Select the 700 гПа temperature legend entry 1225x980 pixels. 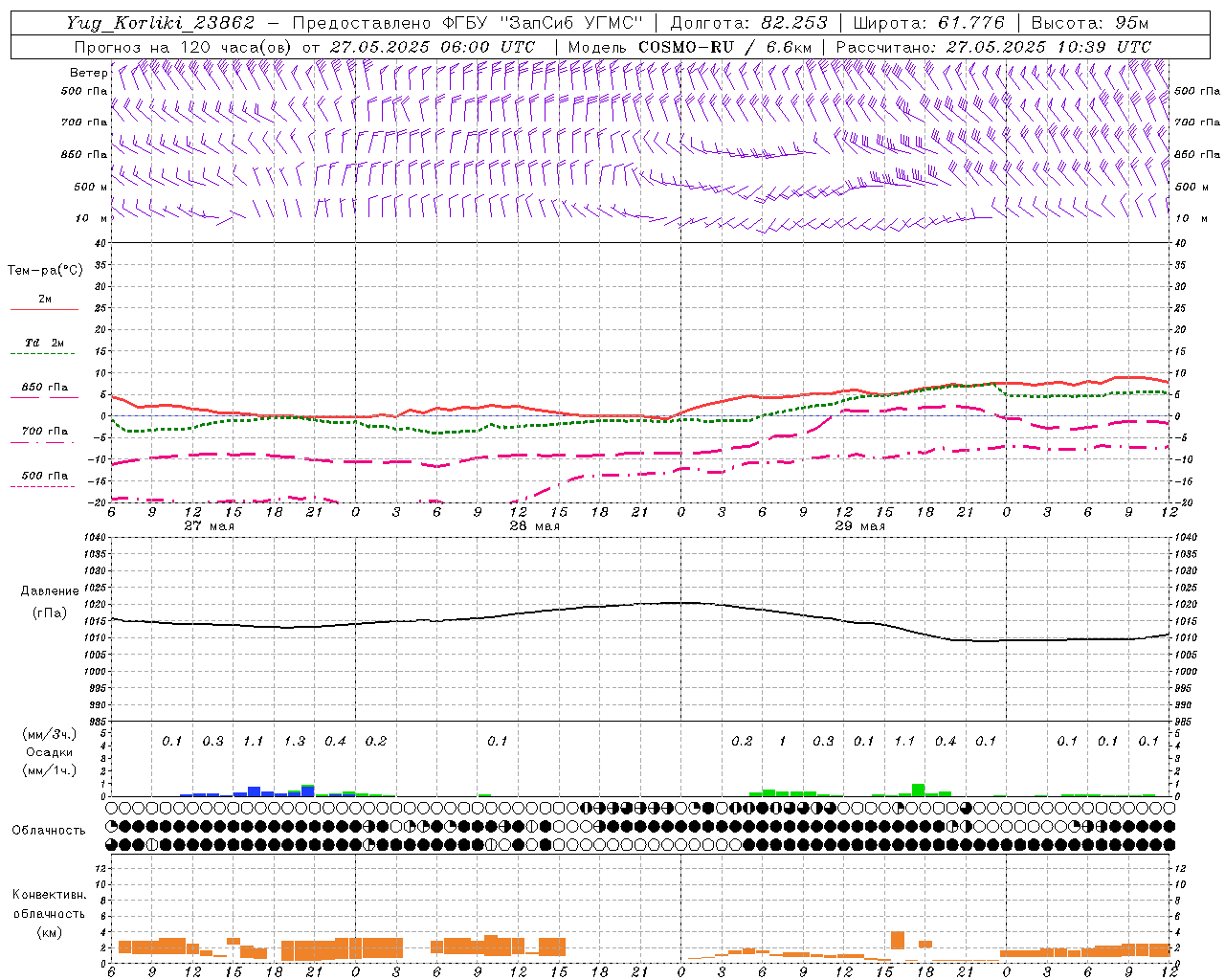(45, 432)
